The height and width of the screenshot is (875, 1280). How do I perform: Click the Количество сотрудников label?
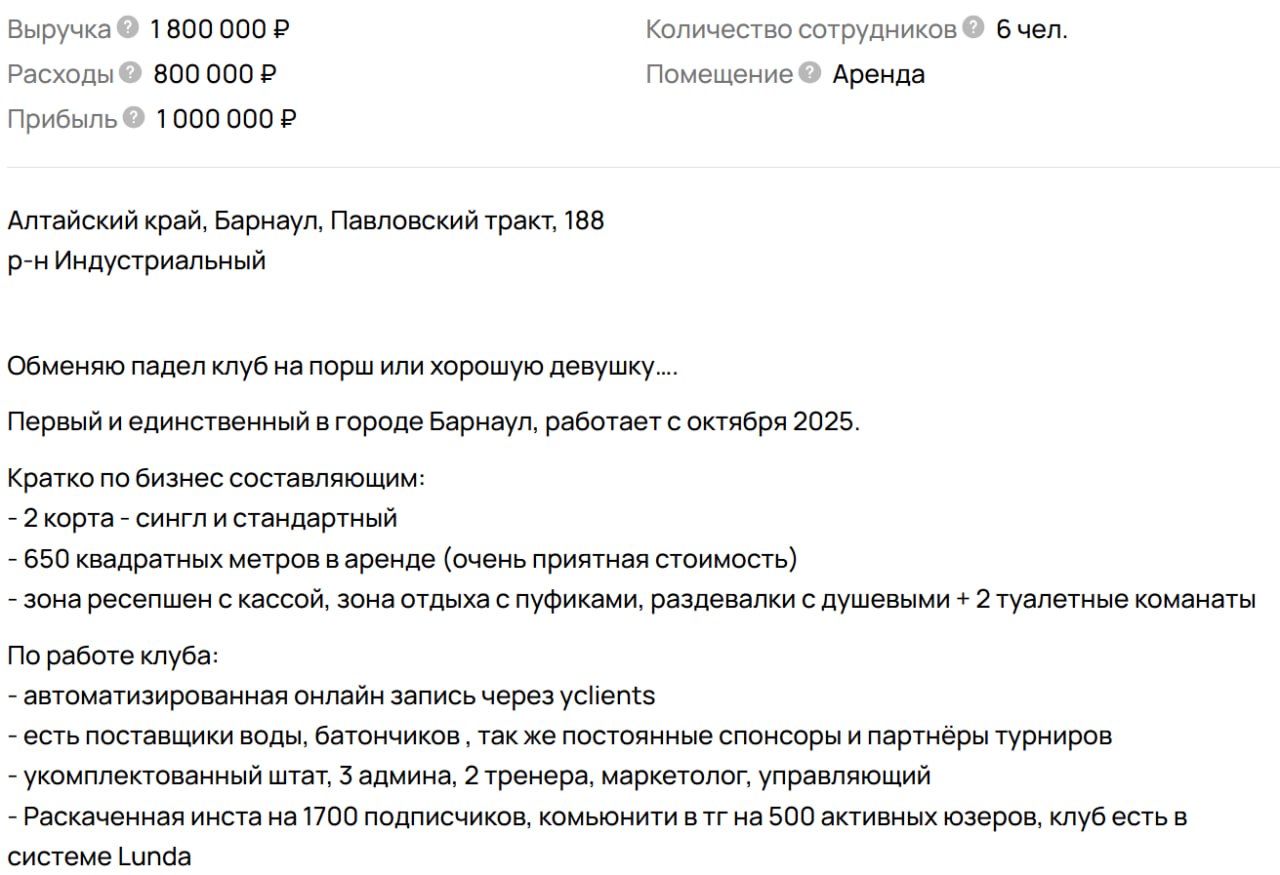coord(800,30)
